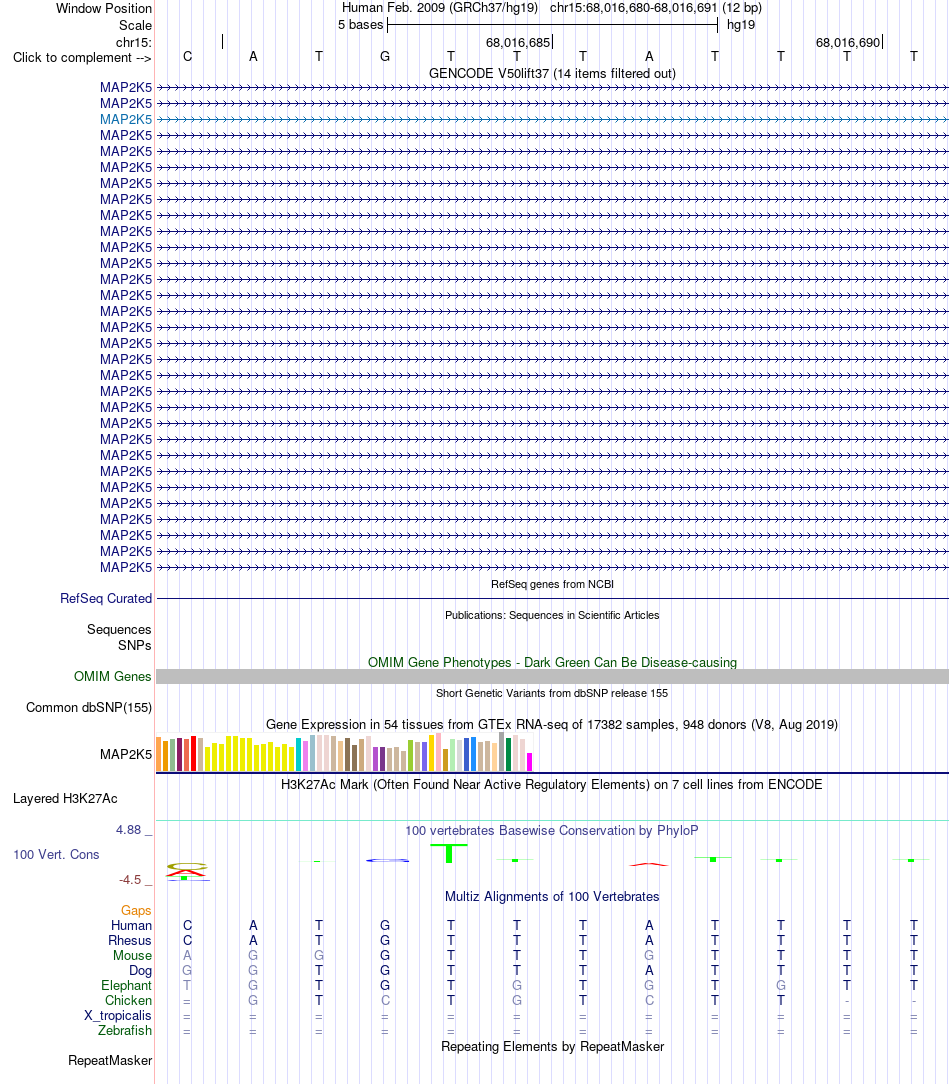Click the 100 Vert. Cons track label
950x1084 pixels.
click(x=56, y=855)
